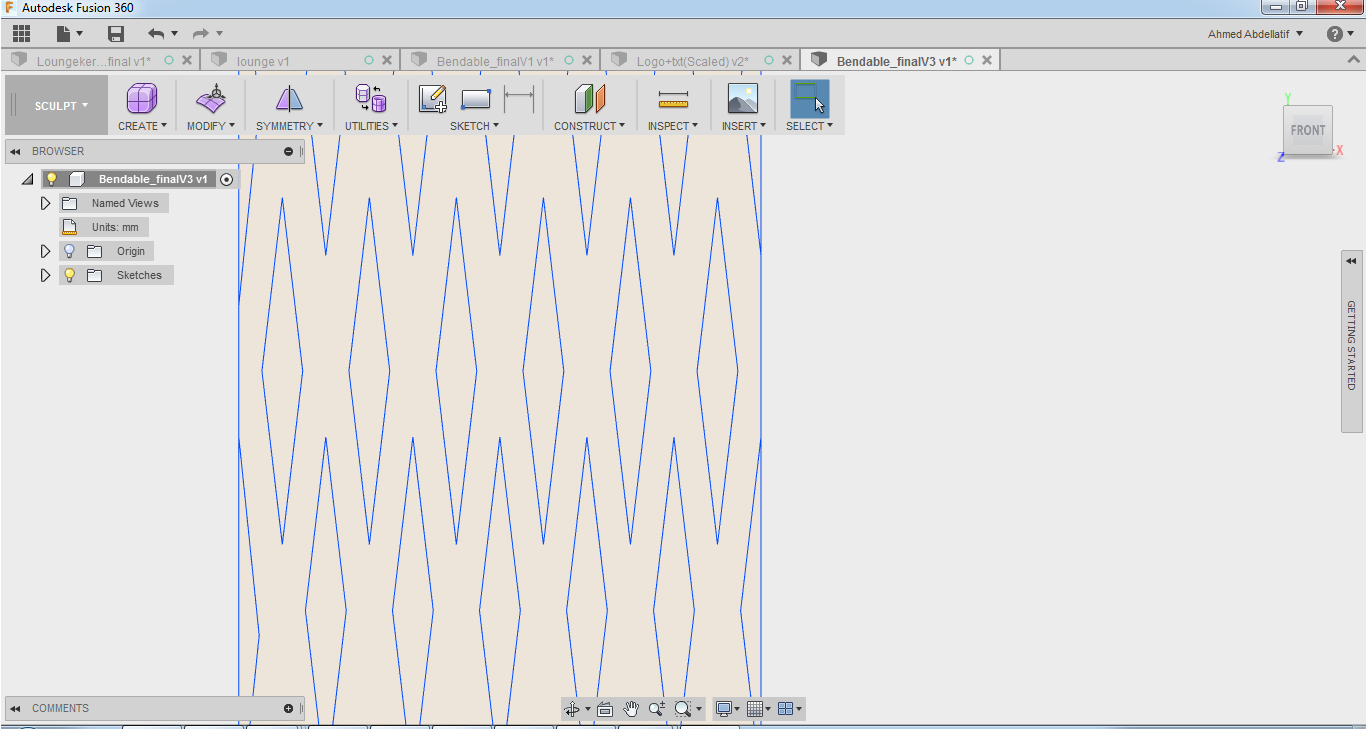The height and width of the screenshot is (729, 1366).
Task: Open the CONSTRUCT dropdown menu
Action: 590,126
